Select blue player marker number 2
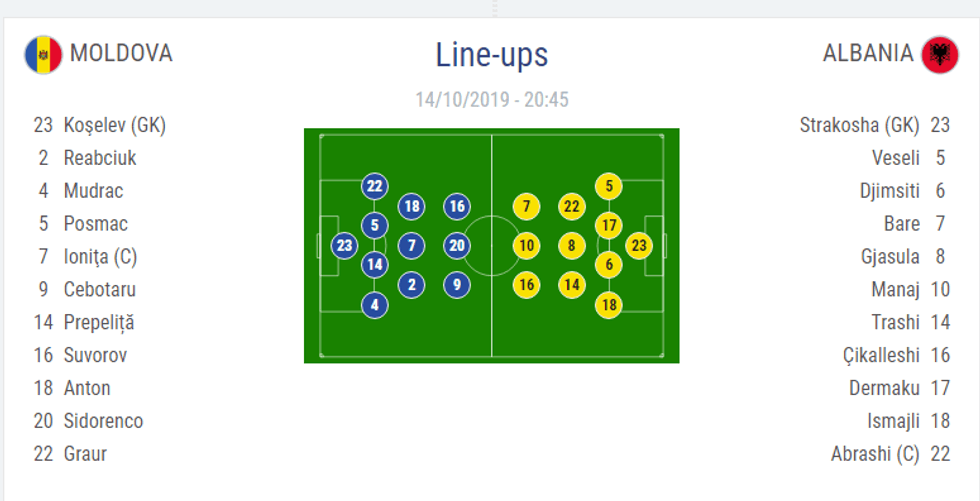The image size is (980, 501). coord(412,285)
